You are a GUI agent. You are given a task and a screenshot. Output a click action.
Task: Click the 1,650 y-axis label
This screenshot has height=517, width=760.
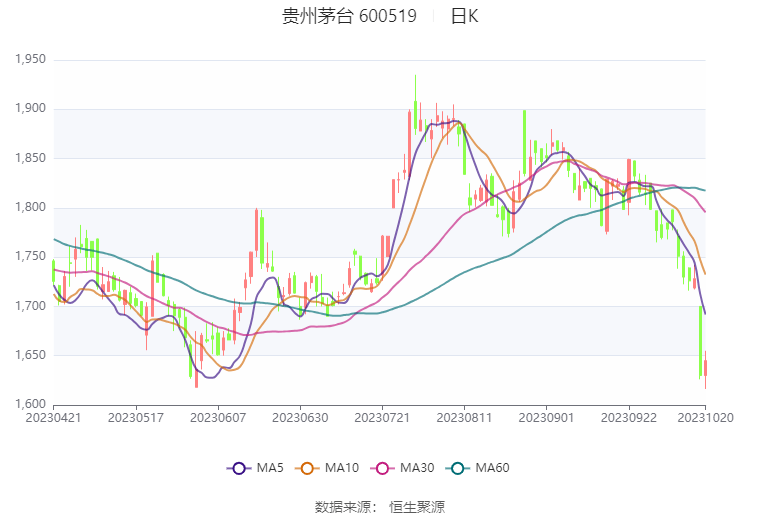click(x=30, y=355)
